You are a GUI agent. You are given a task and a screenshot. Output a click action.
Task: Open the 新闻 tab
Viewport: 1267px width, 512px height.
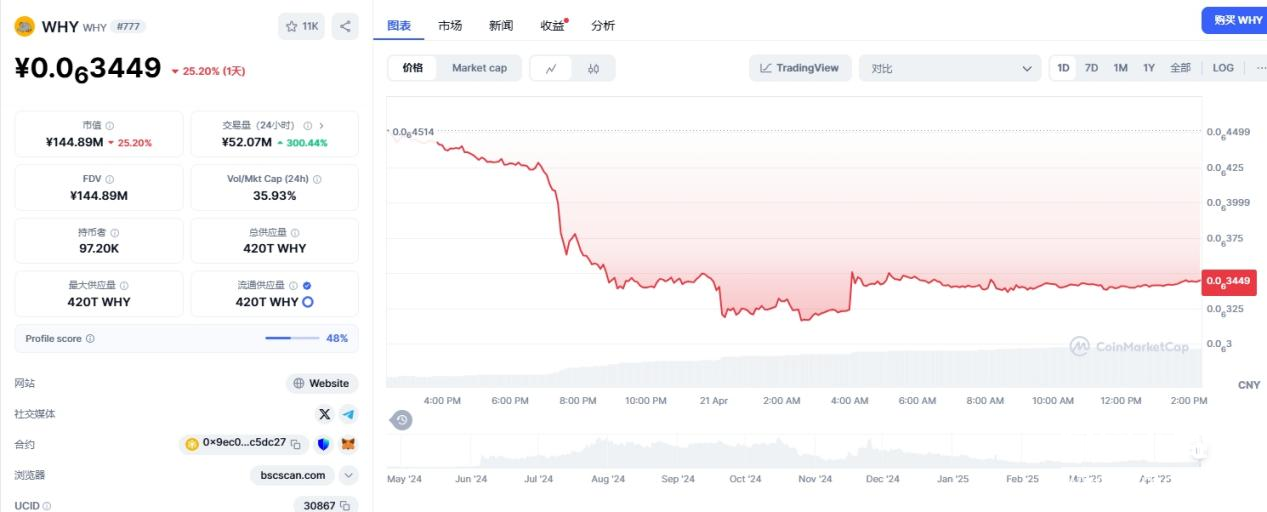501,26
